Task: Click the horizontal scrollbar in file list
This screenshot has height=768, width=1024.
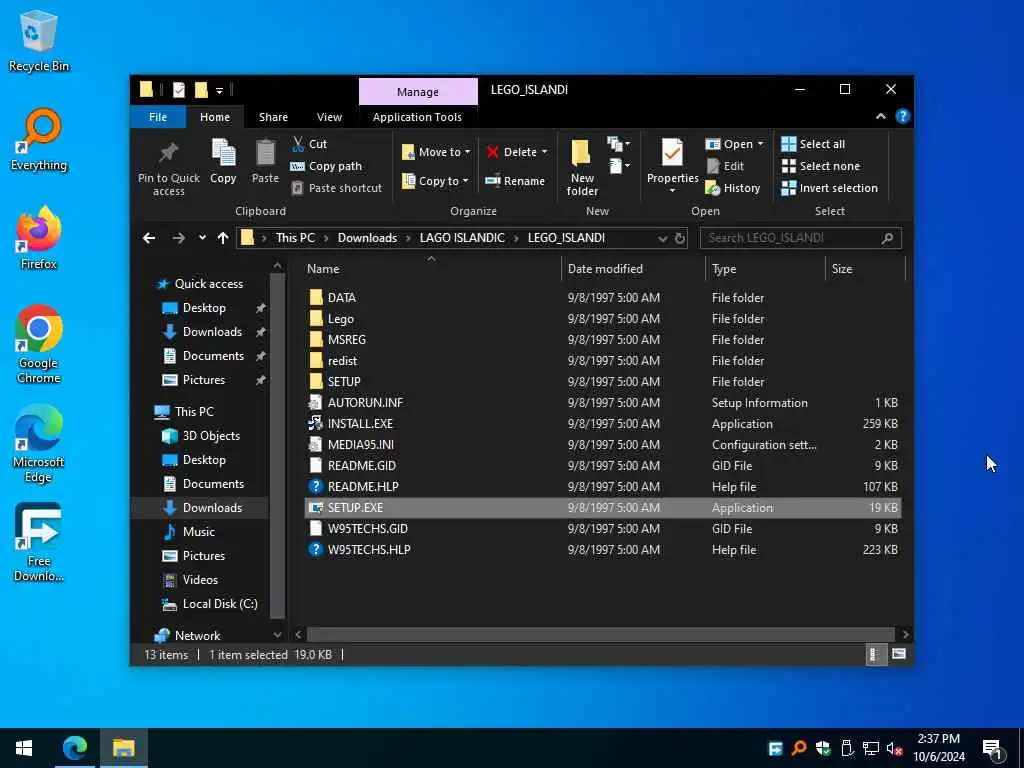Action: [x=600, y=635]
